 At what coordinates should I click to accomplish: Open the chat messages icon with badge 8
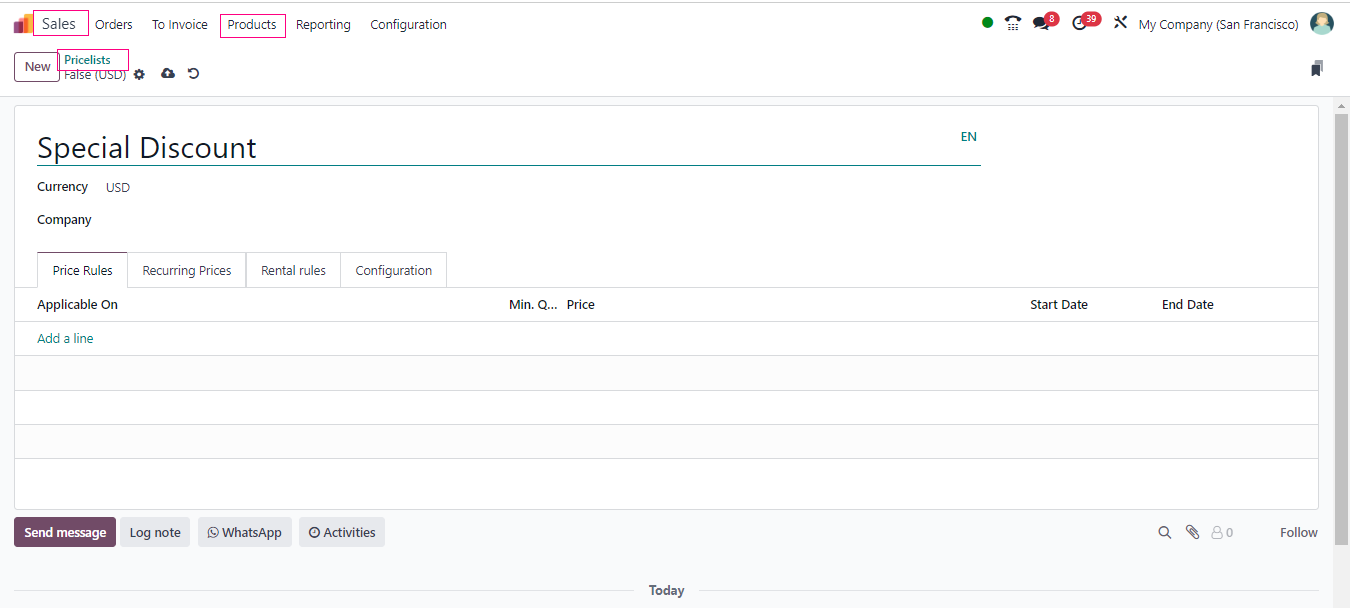[x=1042, y=24]
